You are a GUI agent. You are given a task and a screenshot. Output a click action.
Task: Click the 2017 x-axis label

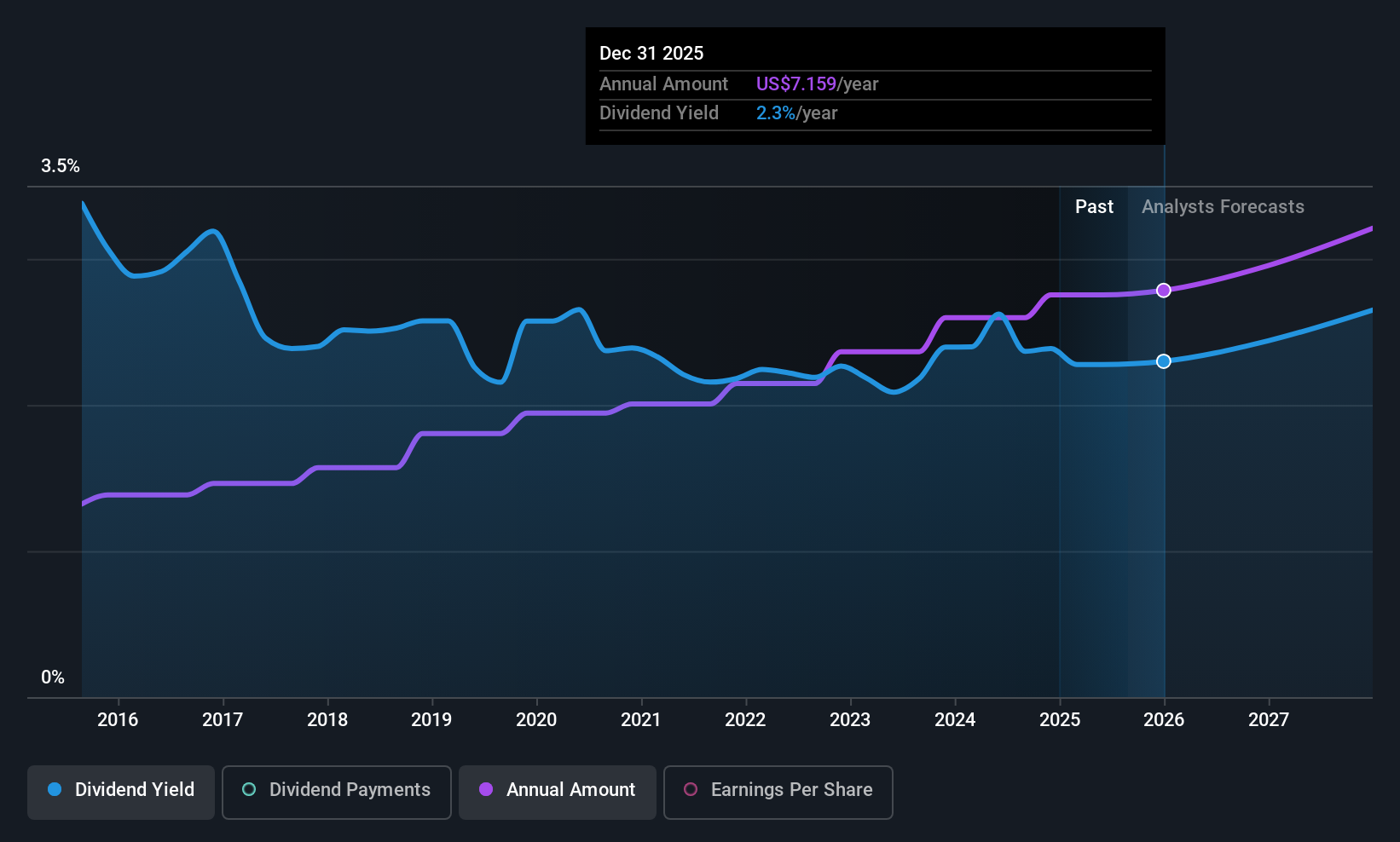click(223, 720)
